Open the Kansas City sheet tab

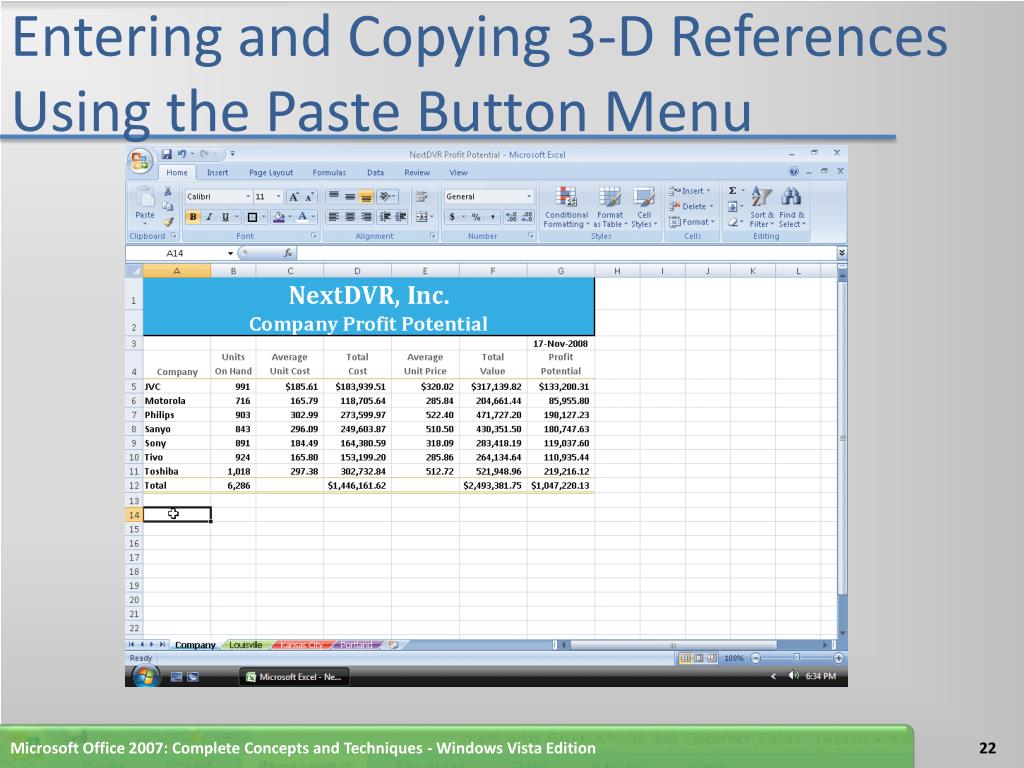(x=302, y=645)
